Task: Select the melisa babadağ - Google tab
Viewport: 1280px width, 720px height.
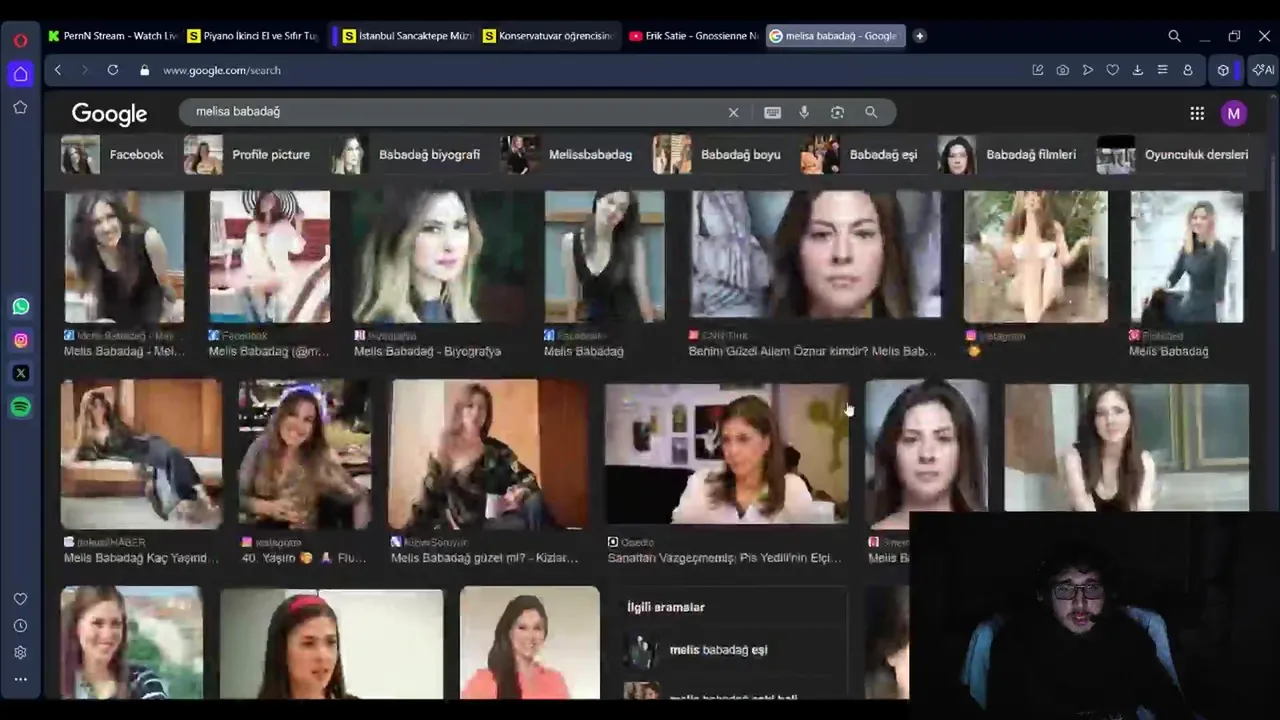Action: point(835,36)
